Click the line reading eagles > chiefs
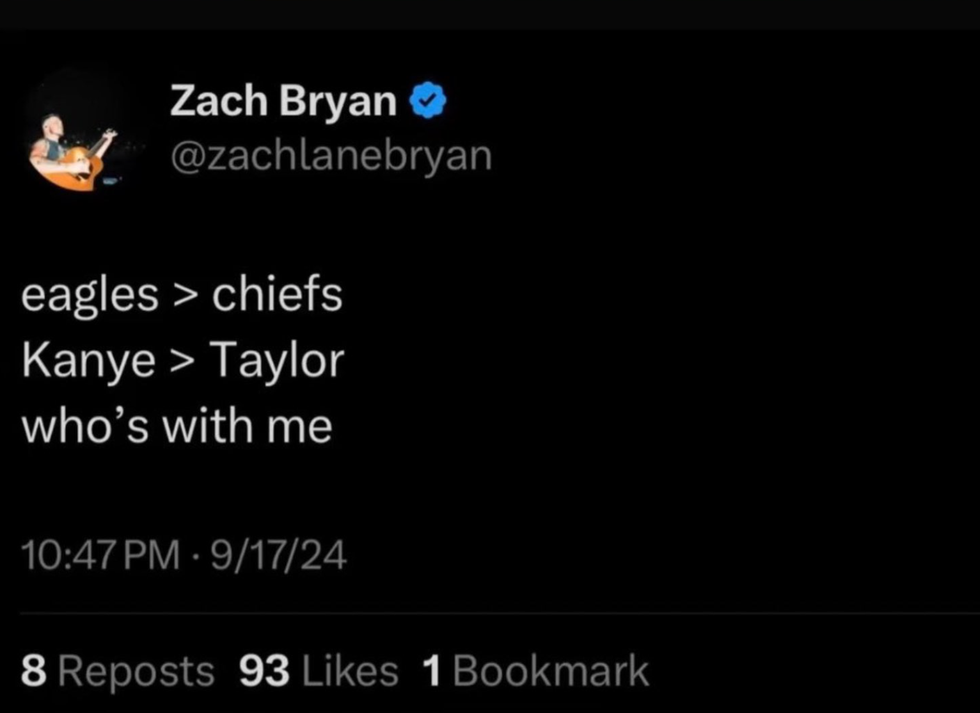This screenshot has height=713, width=980. tap(182, 293)
